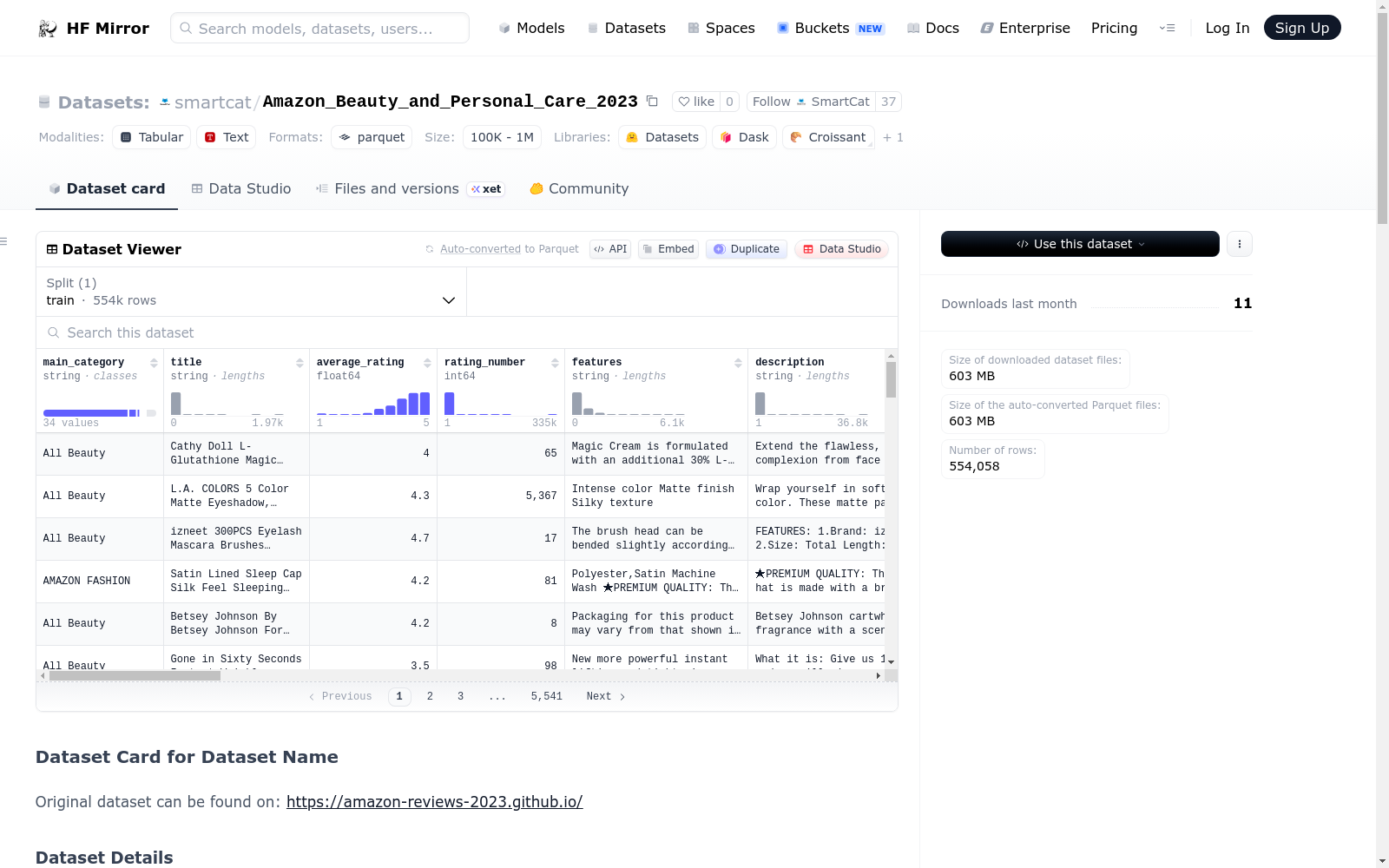The width and height of the screenshot is (1389, 868).
Task: Copy dataset name with the copy icon
Action: coord(652,102)
